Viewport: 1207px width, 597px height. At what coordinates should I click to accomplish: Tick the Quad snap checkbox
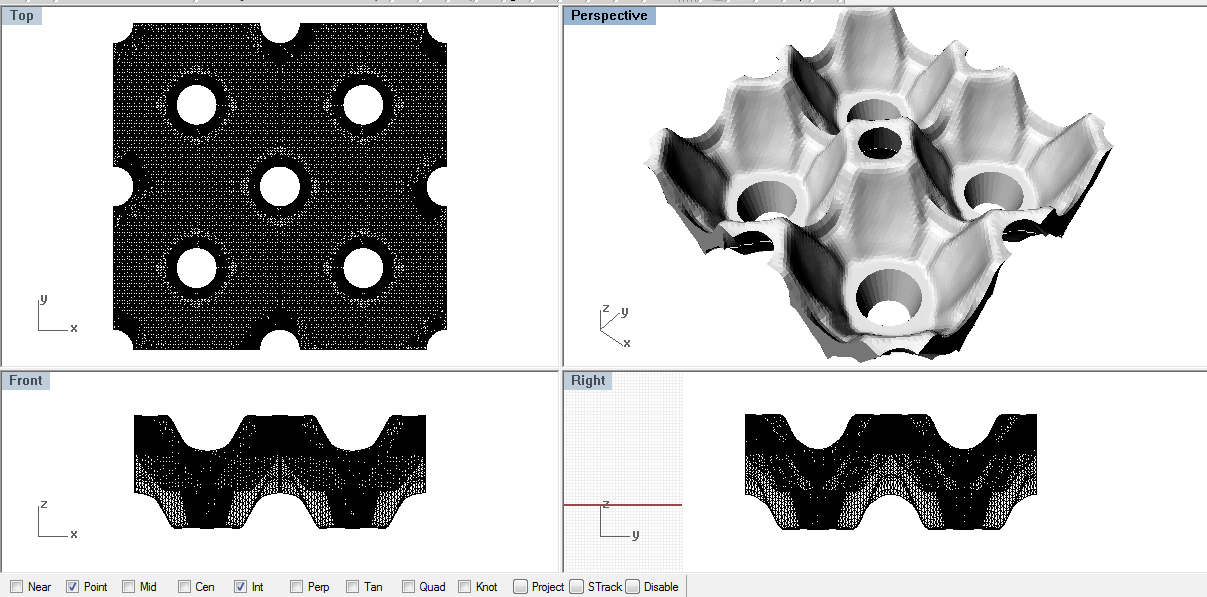coord(408,587)
